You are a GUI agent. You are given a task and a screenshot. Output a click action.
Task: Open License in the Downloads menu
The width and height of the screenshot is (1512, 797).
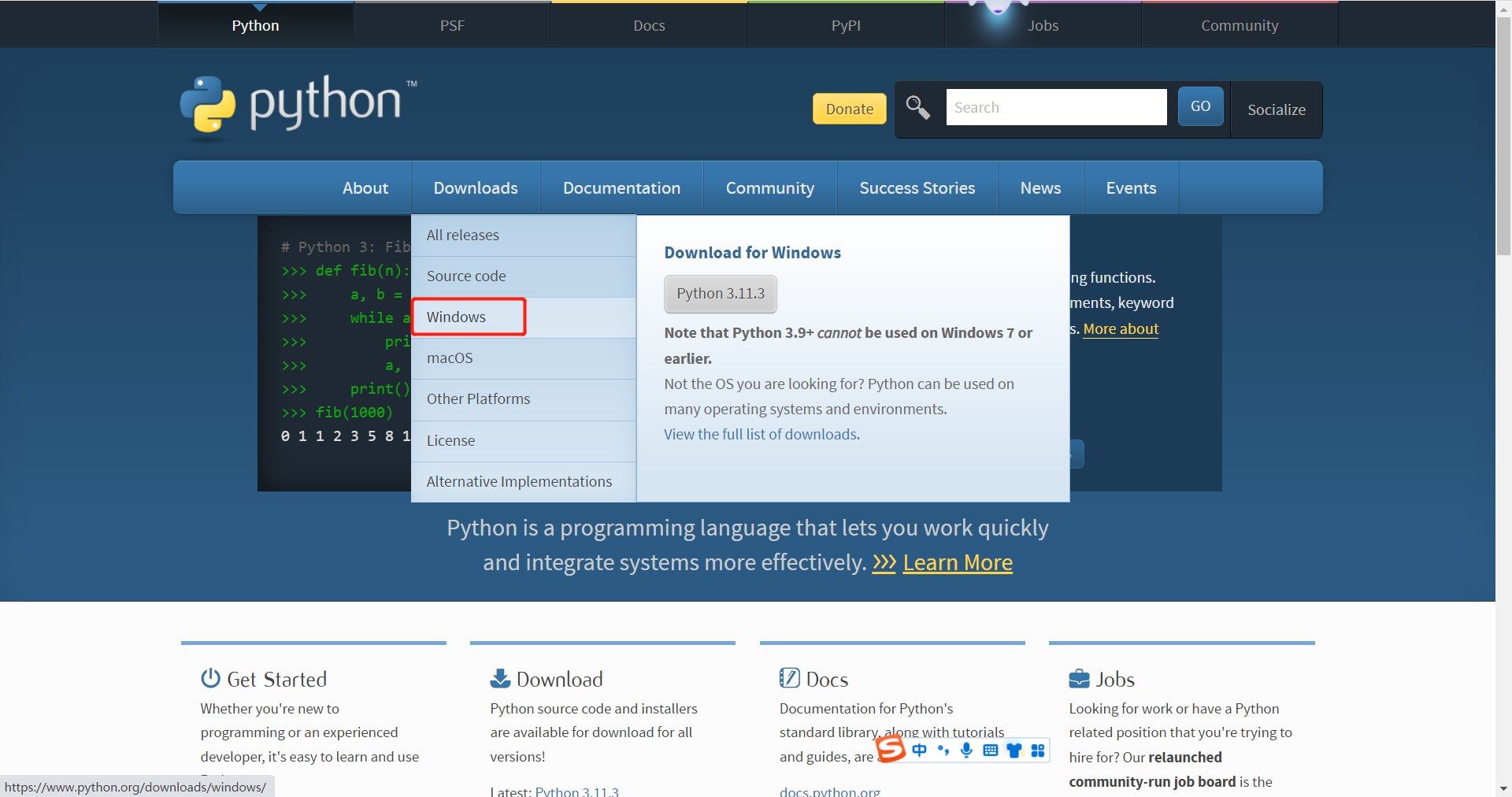pos(524,441)
